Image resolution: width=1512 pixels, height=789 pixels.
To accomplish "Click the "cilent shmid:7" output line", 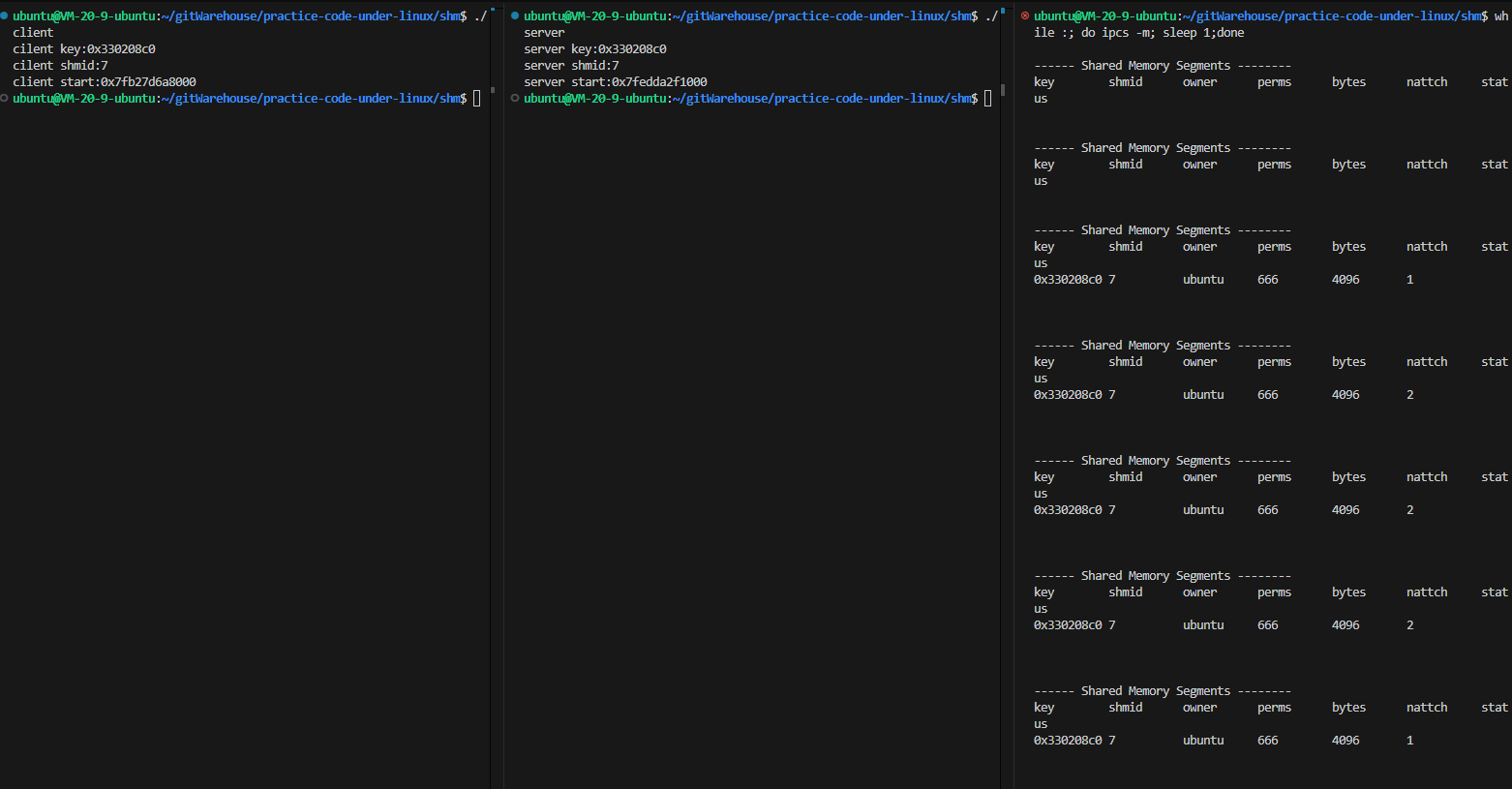I will [60, 66].
